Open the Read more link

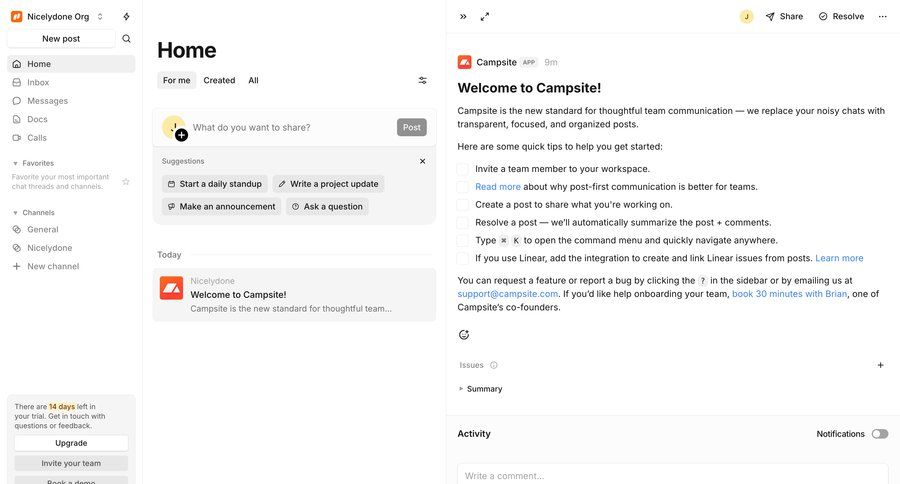click(x=498, y=187)
